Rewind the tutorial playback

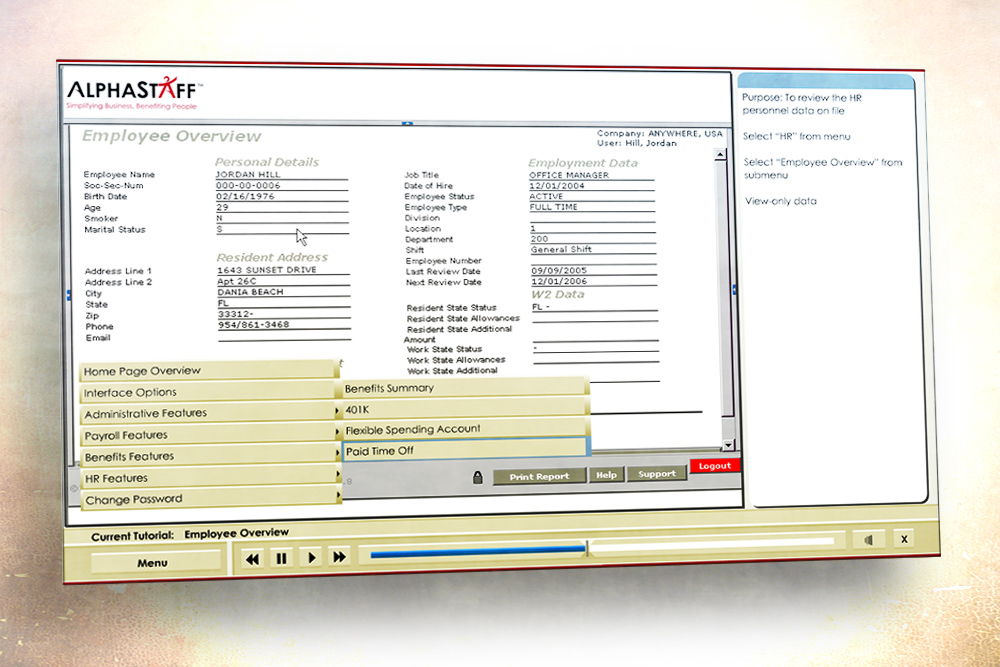253,558
